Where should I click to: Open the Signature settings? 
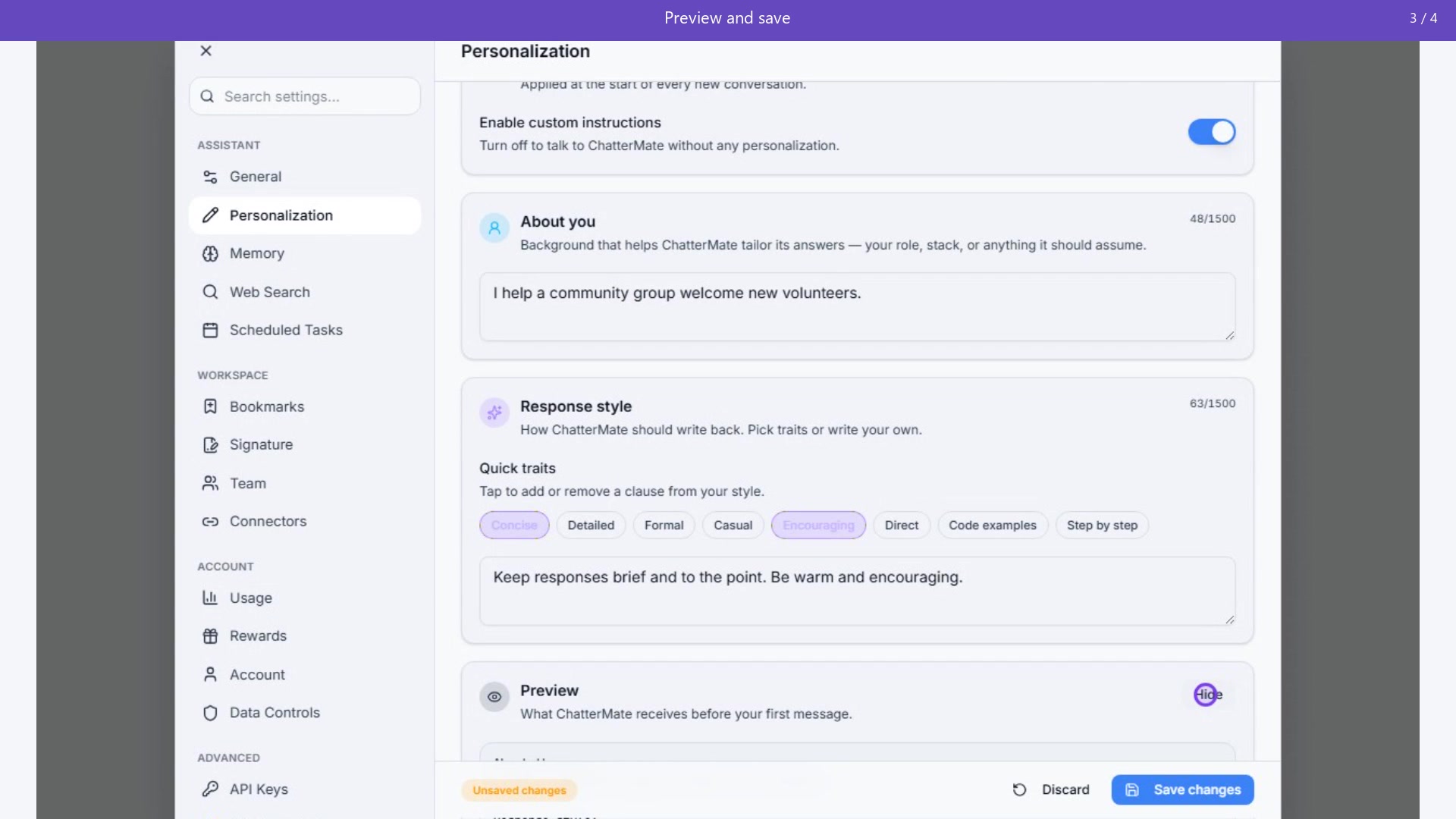(305, 445)
